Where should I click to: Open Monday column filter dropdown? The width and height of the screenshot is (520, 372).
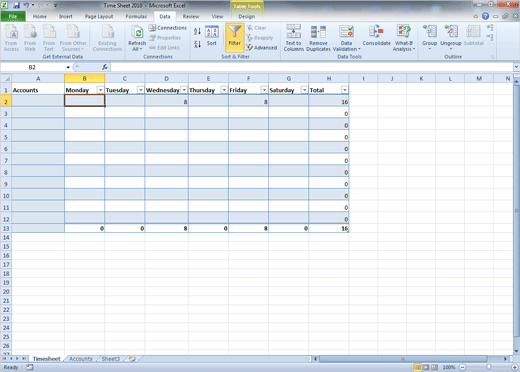[100, 90]
